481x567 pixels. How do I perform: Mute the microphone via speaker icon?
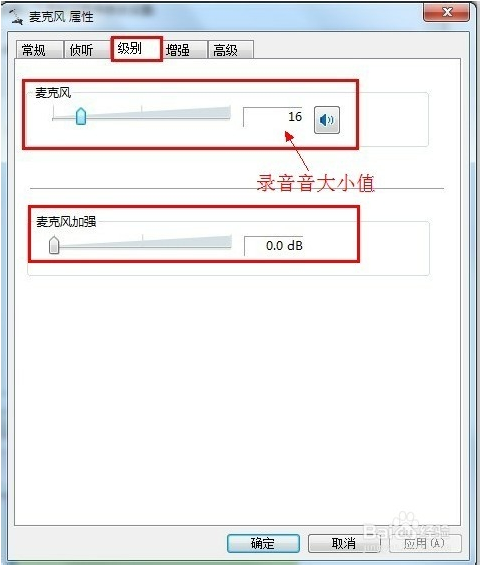[327, 120]
